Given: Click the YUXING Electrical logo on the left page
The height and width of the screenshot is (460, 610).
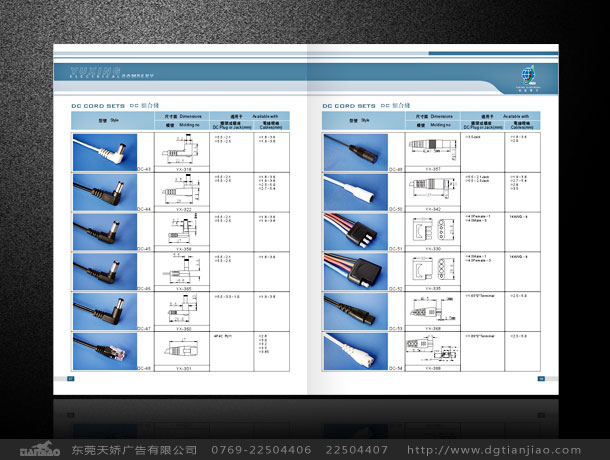Looking at the screenshot, I should click(110, 72).
